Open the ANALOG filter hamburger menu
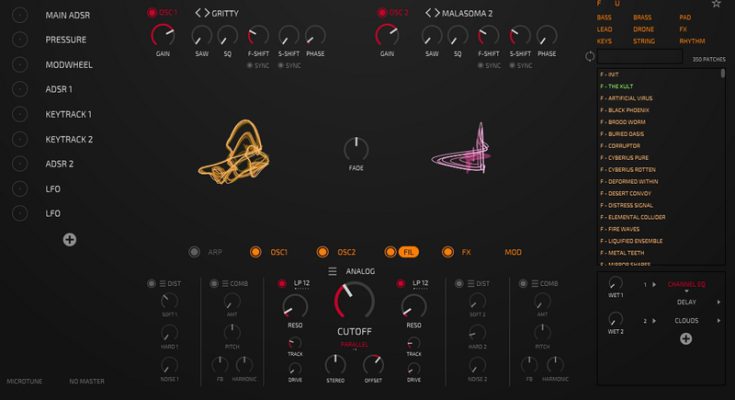This screenshot has width=735, height=400. 333,271
